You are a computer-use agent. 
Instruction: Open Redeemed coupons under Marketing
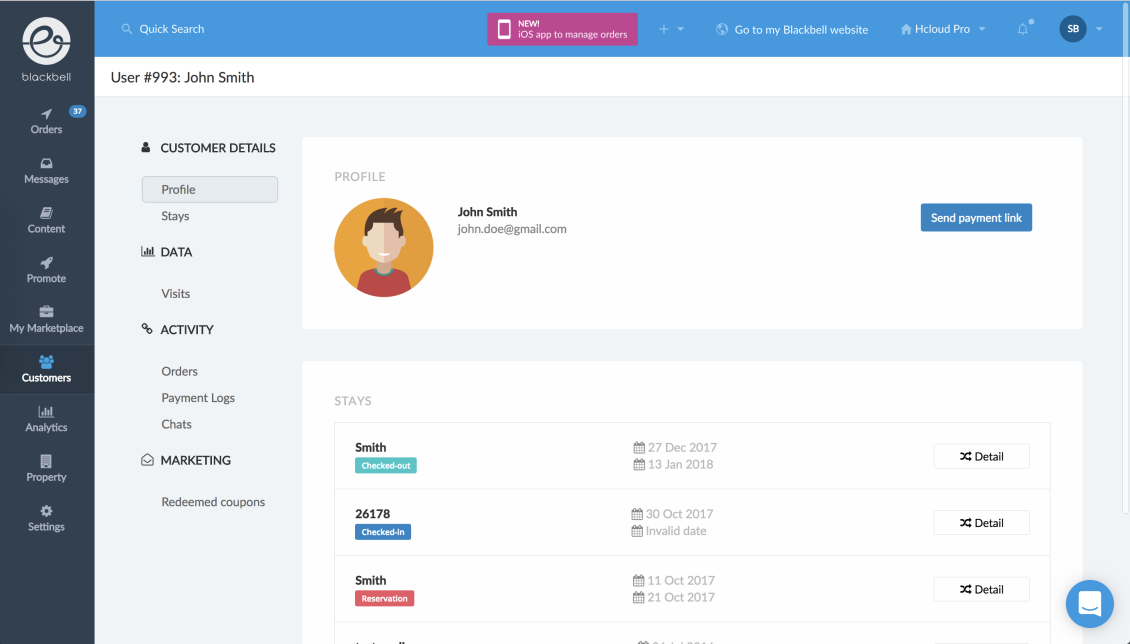click(x=213, y=502)
